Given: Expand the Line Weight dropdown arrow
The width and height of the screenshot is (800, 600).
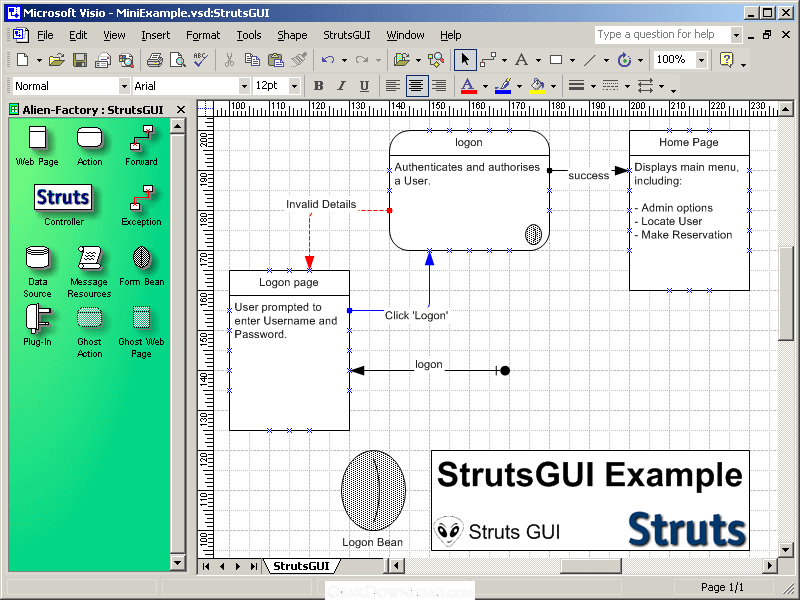Looking at the screenshot, I should tap(593, 86).
